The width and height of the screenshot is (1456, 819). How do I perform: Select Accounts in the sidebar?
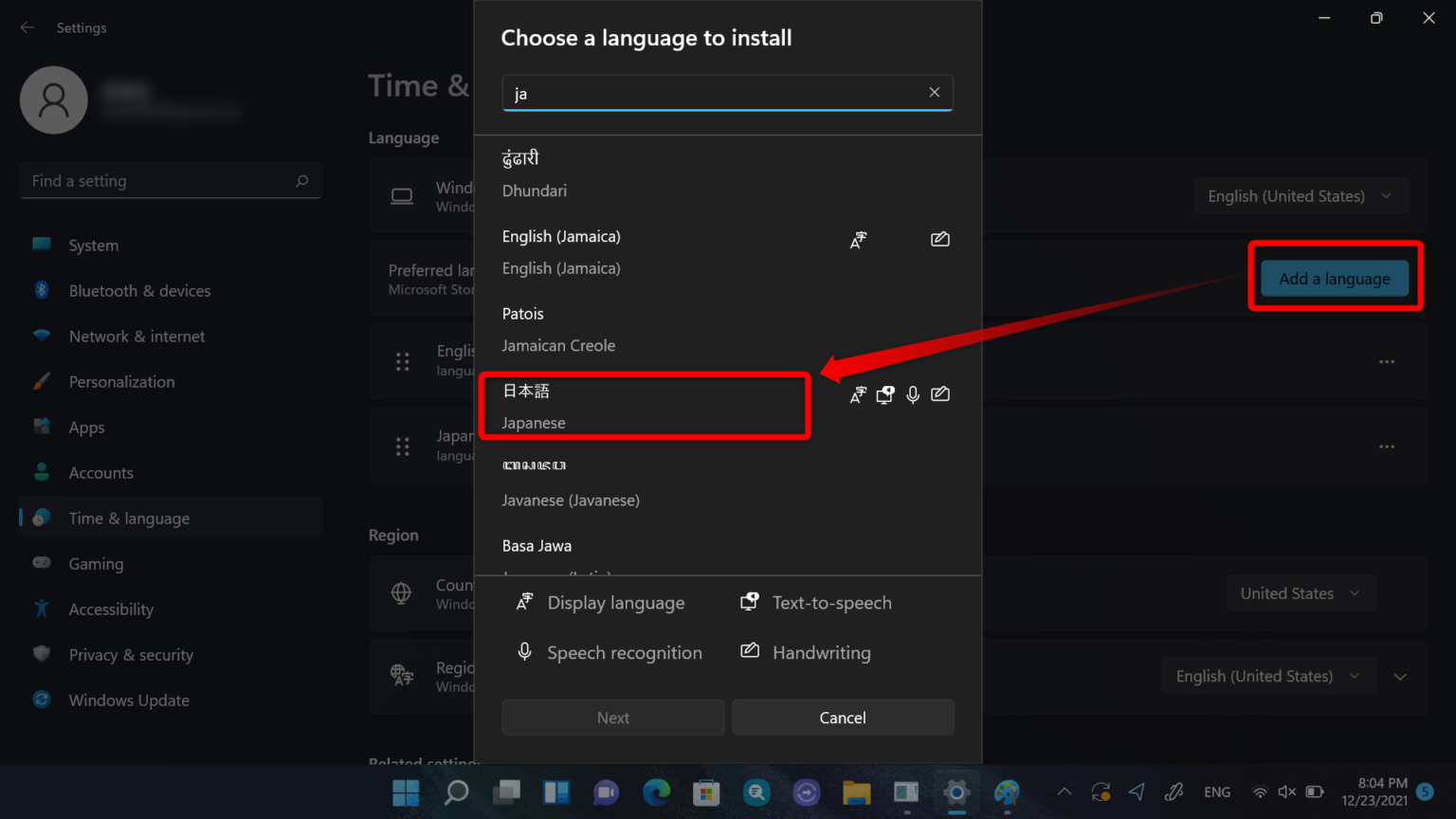[100, 472]
